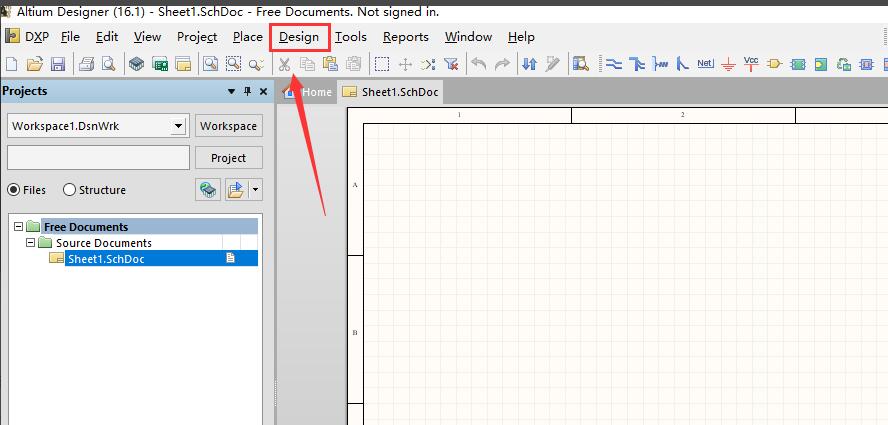Place a part using gate icon
Viewport: 888px width, 425px height.
pos(774,64)
